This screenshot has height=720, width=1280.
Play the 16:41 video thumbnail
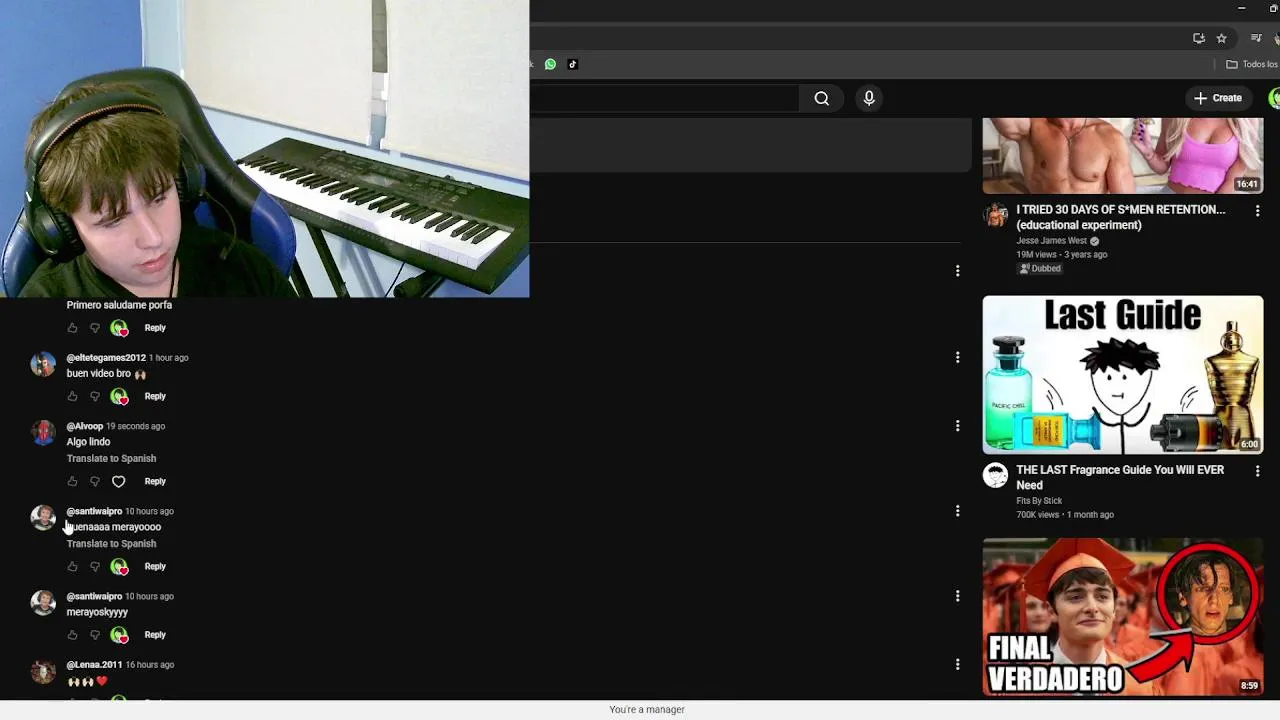pos(1122,156)
